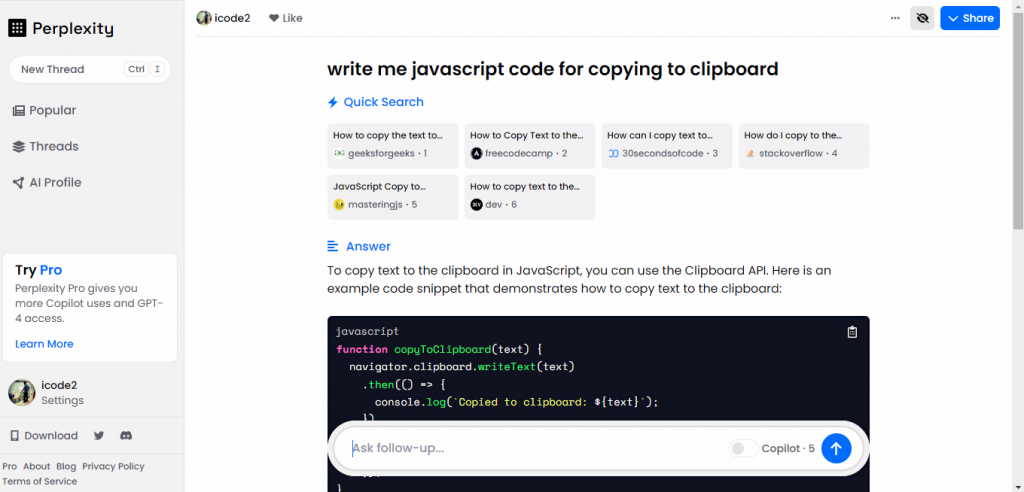Click the Ctrl I shortcut hint
This screenshot has height=492, width=1024.
(x=143, y=69)
